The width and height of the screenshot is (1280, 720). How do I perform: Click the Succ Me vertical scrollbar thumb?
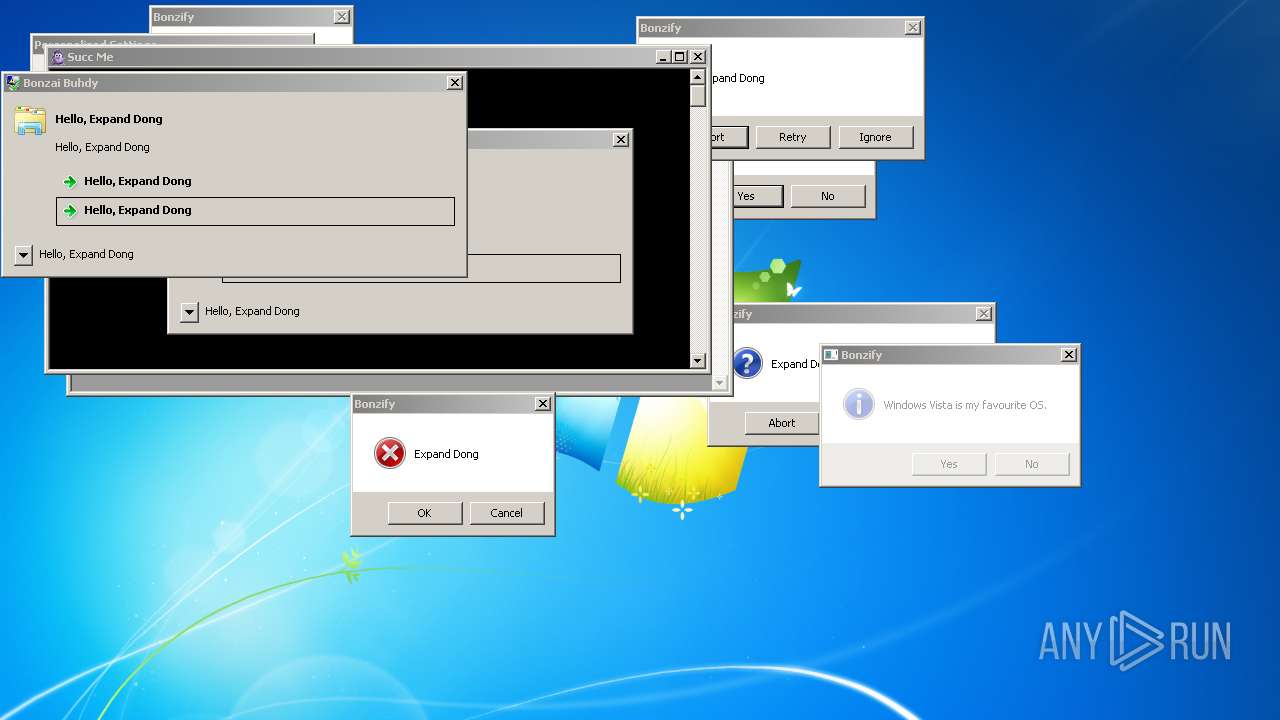pos(698,96)
